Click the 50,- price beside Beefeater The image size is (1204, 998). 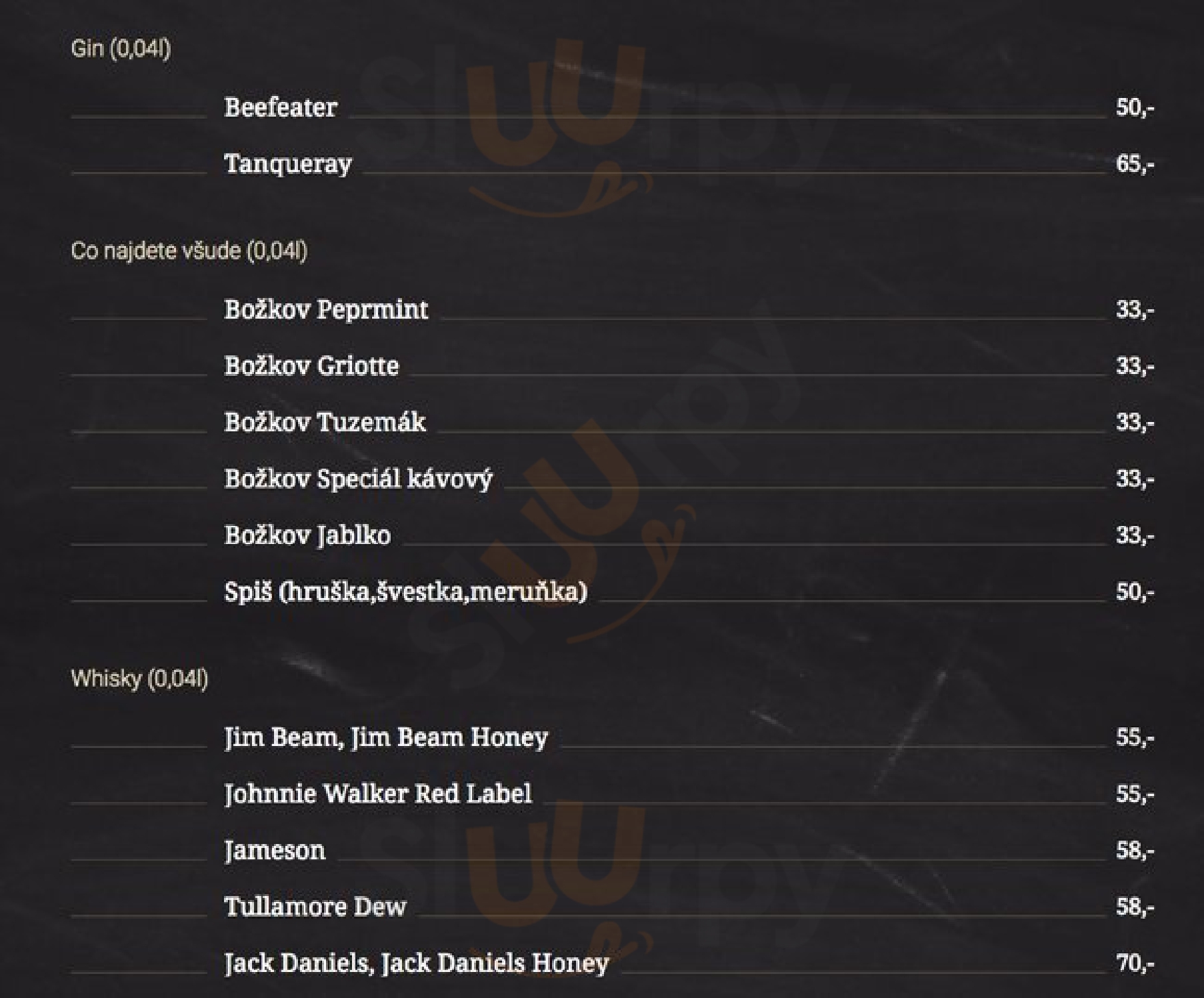(x=1135, y=107)
